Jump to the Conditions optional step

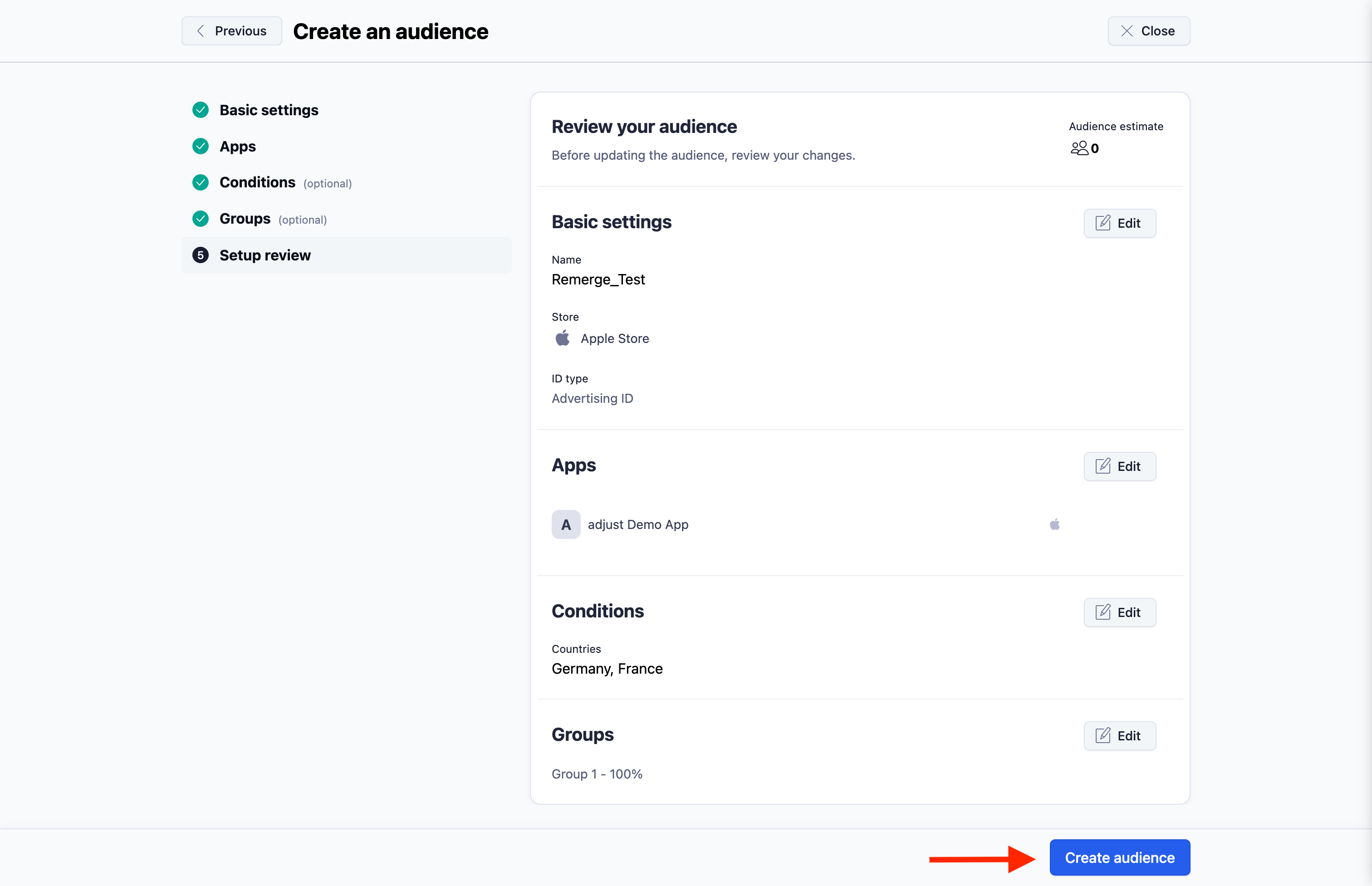[285, 182]
